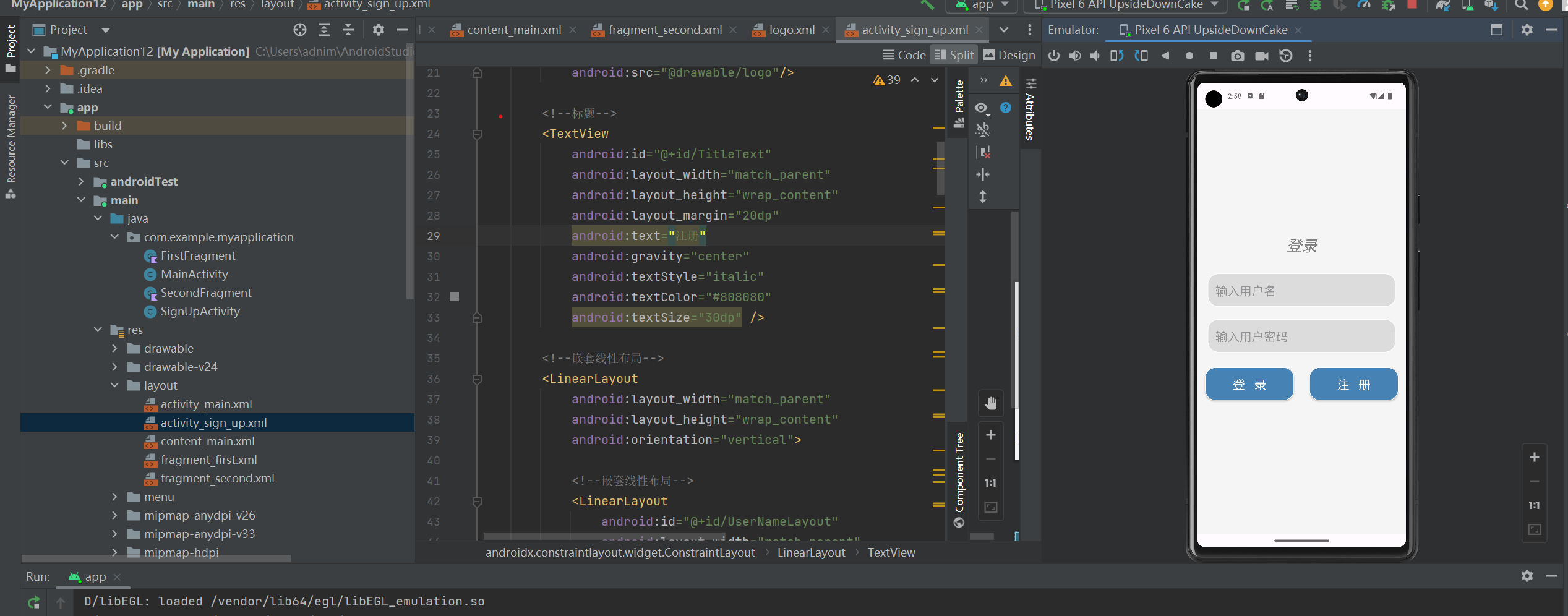
Task: Take an emulator screenshot with camera icon
Action: pyautogui.click(x=1237, y=56)
